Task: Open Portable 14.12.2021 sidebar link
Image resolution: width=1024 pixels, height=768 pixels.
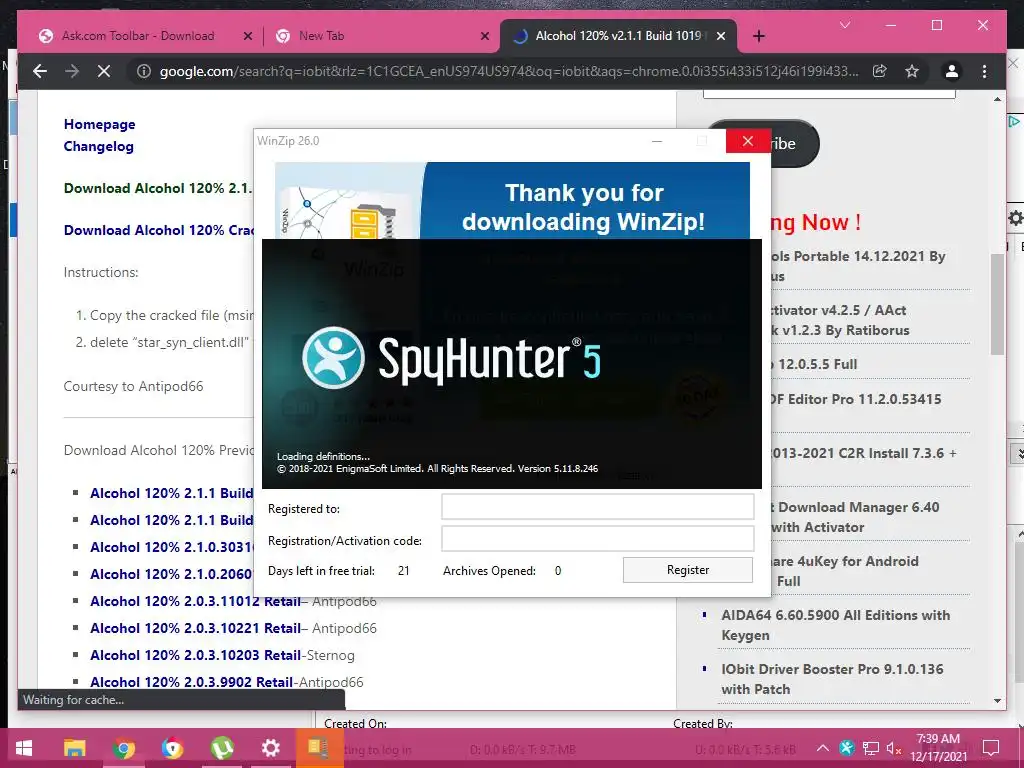Action: (859, 266)
